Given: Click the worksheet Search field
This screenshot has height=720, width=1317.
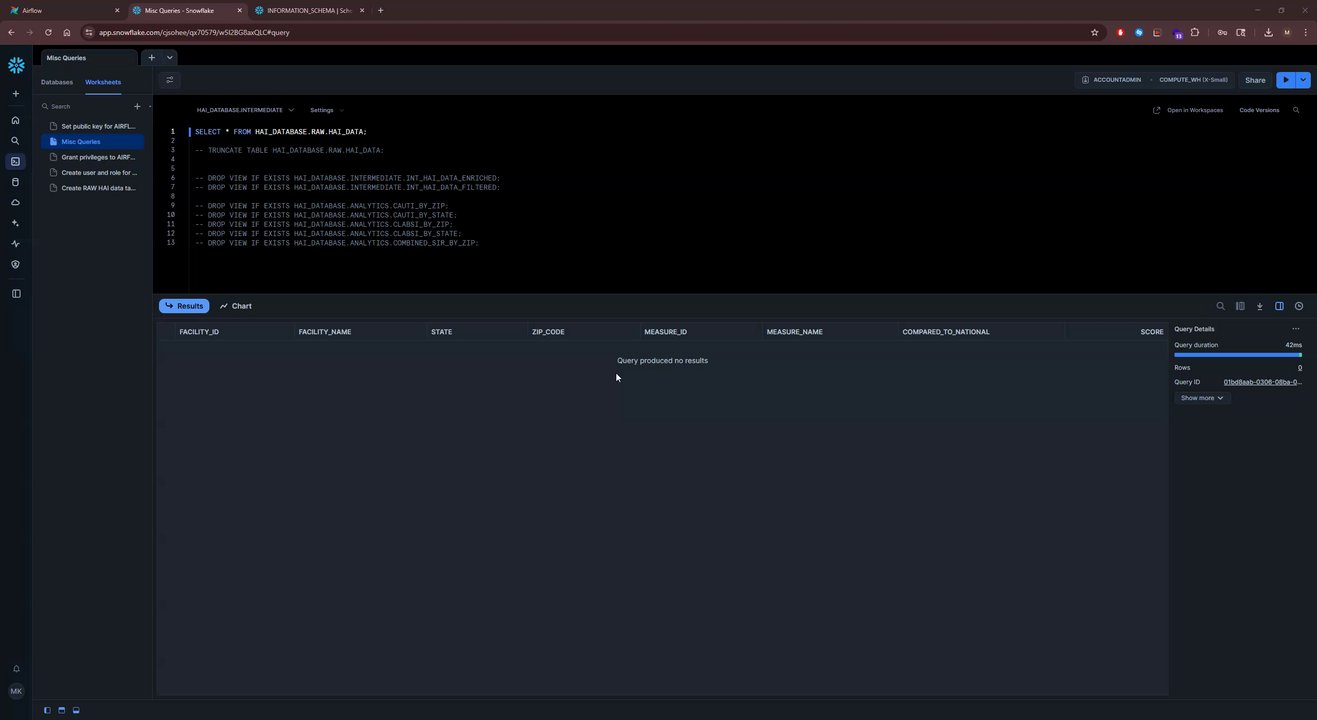Looking at the screenshot, I should click(85, 106).
